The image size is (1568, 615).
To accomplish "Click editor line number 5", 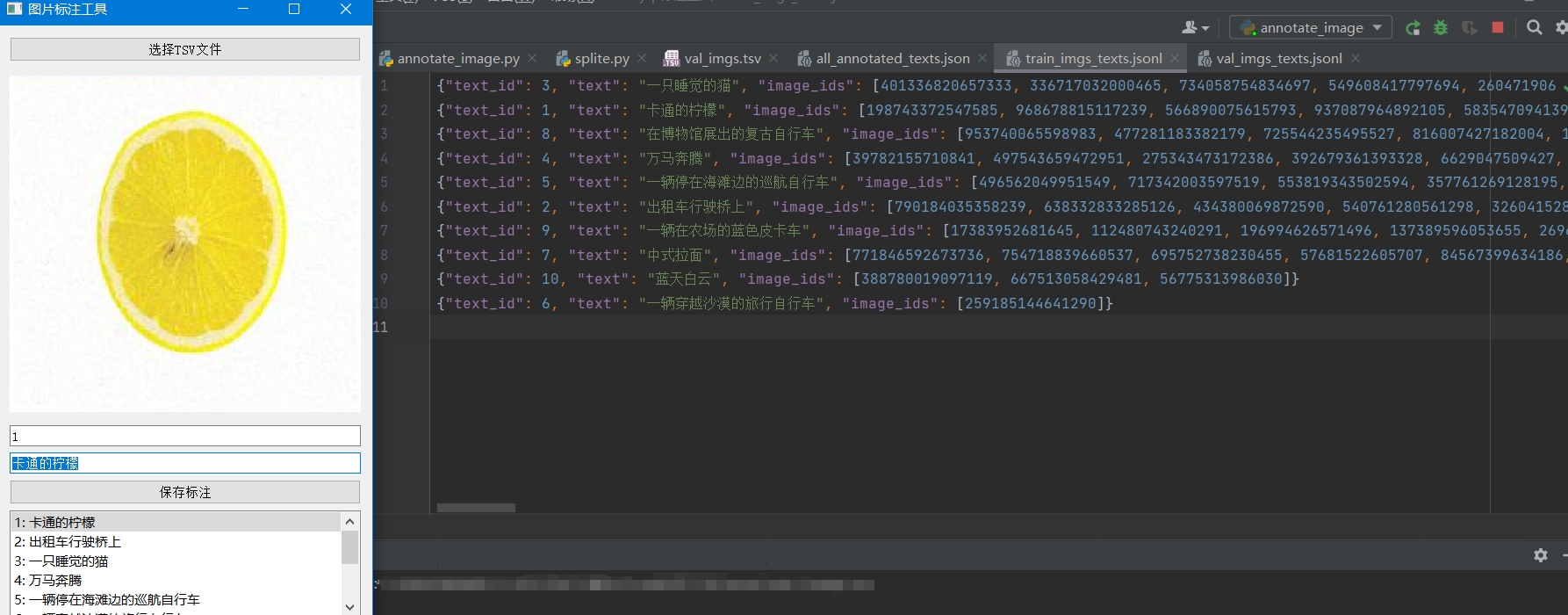I will coord(384,183).
